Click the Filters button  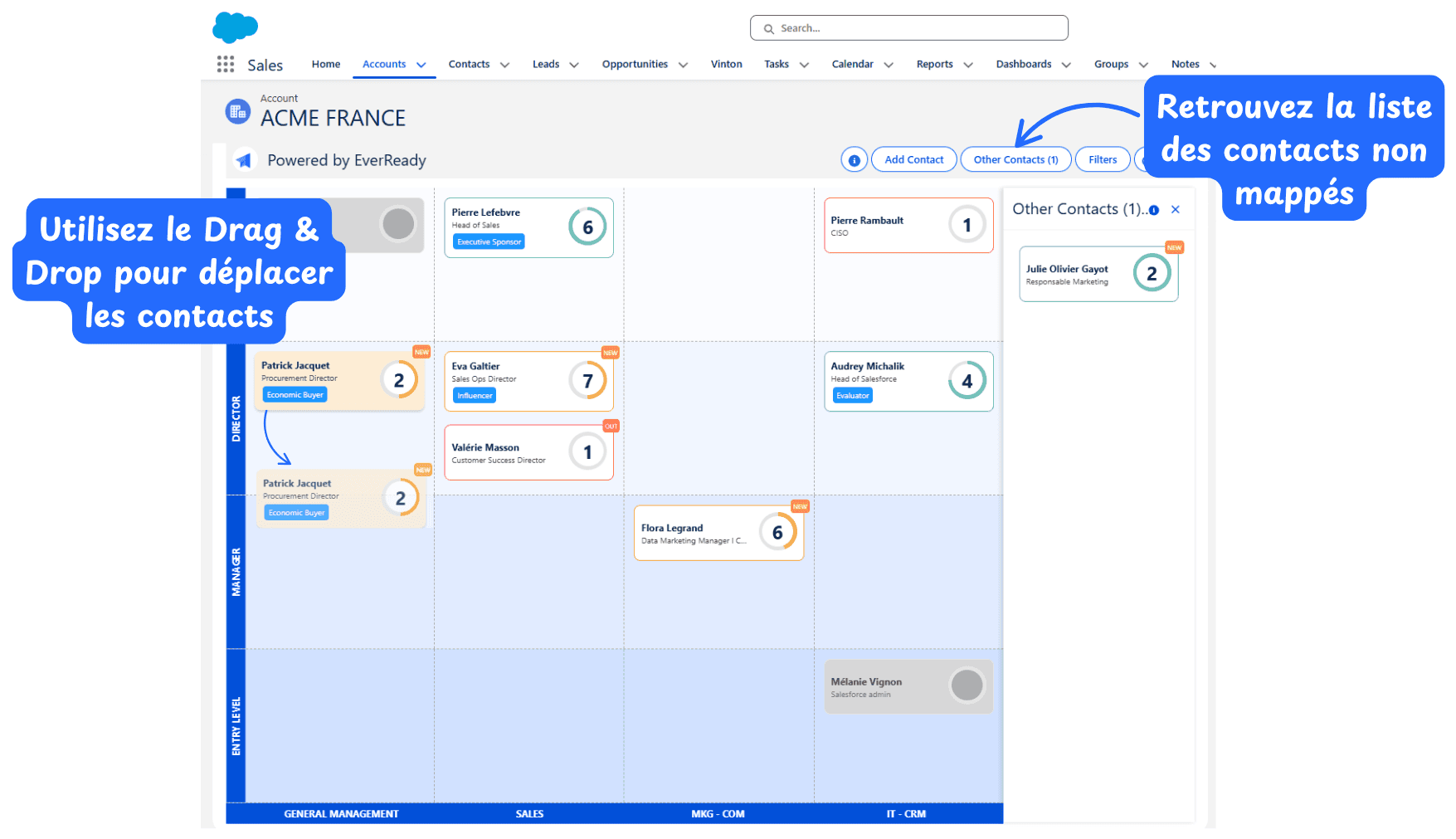coord(1103,159)
